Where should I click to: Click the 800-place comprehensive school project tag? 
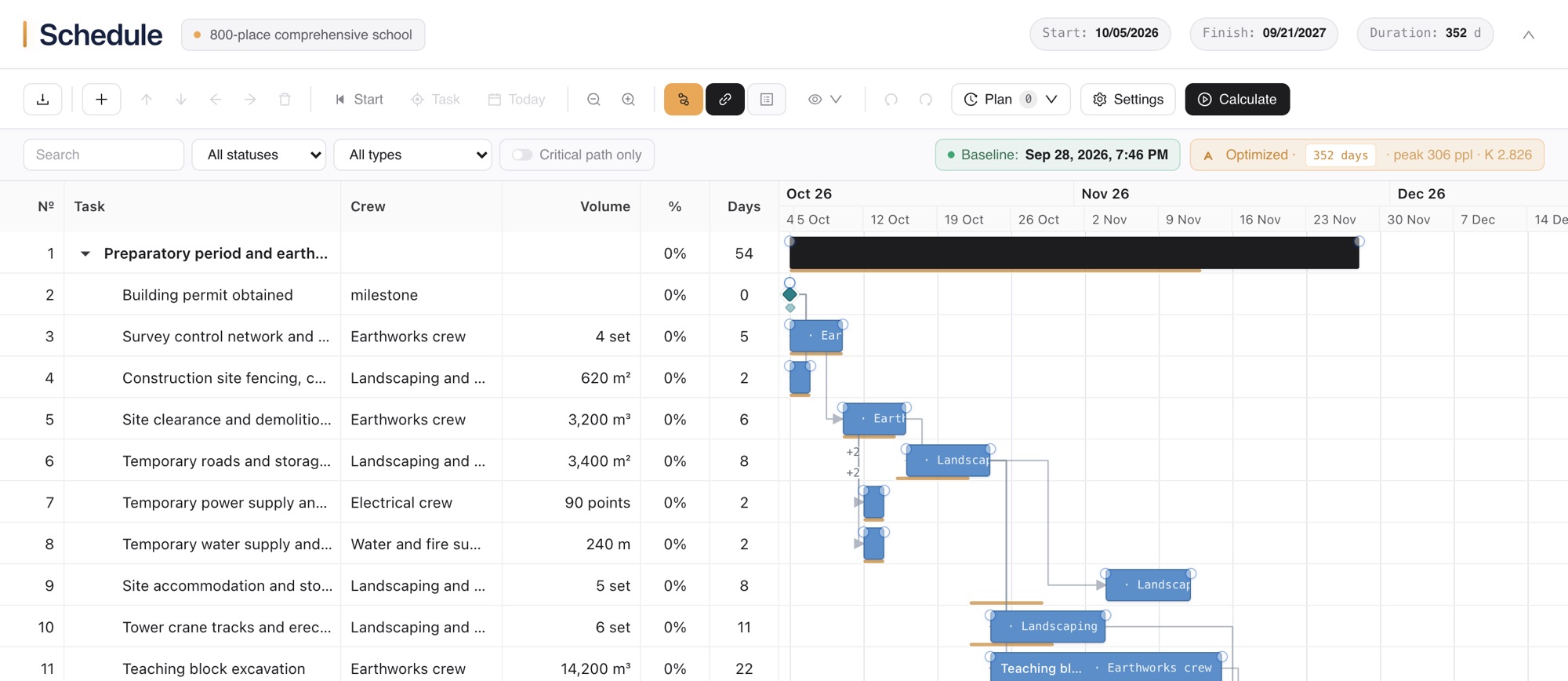point(303,35)
